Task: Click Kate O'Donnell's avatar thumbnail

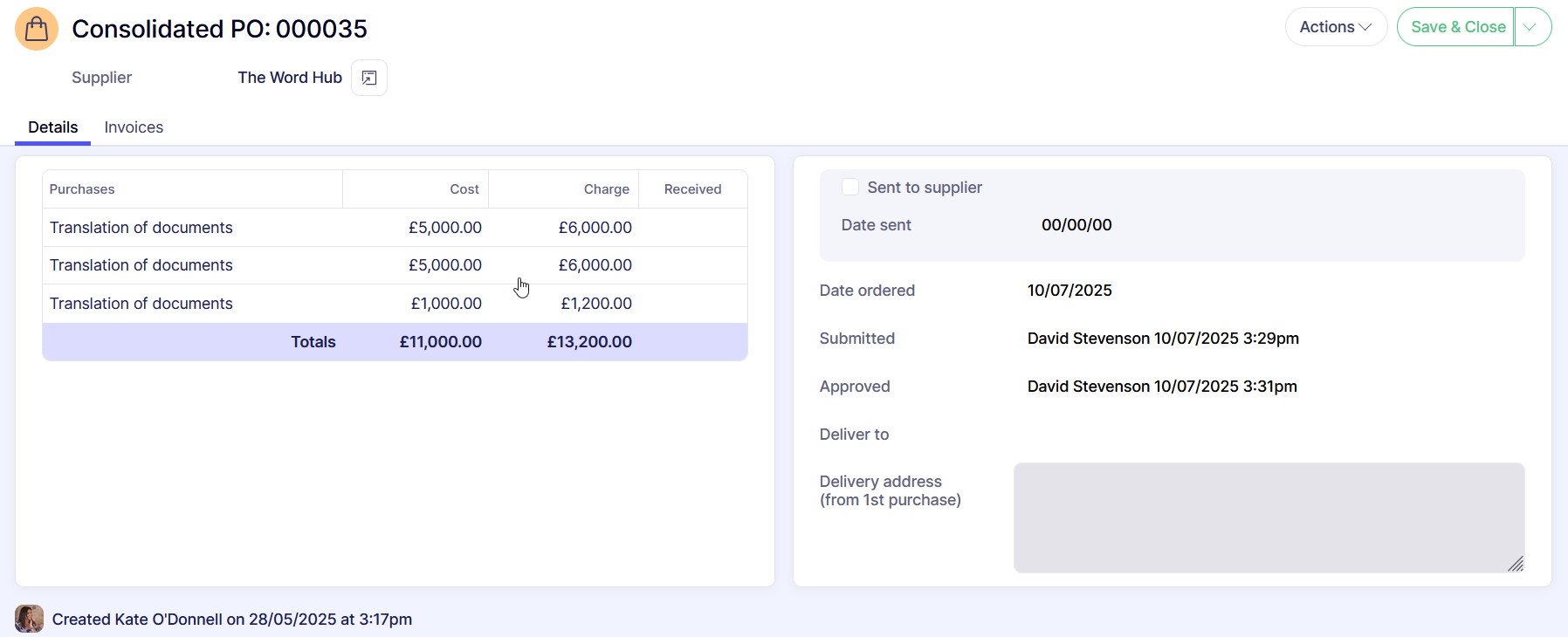Action: point(29,619)
